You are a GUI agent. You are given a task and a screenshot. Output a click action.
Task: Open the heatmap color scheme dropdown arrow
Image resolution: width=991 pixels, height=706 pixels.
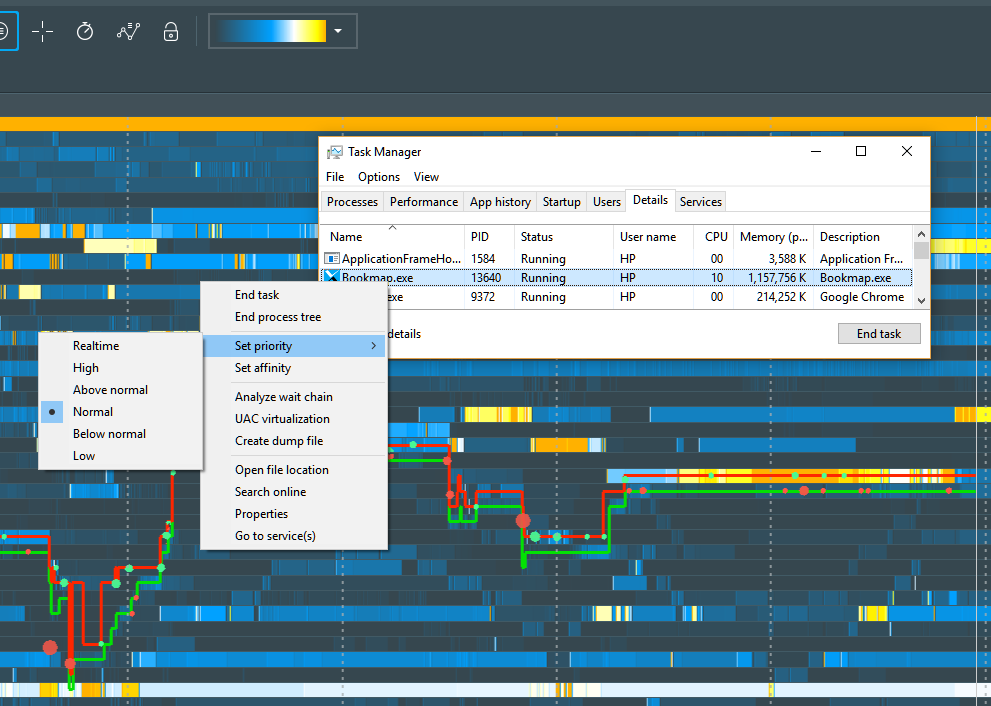[x=338, y=32]
